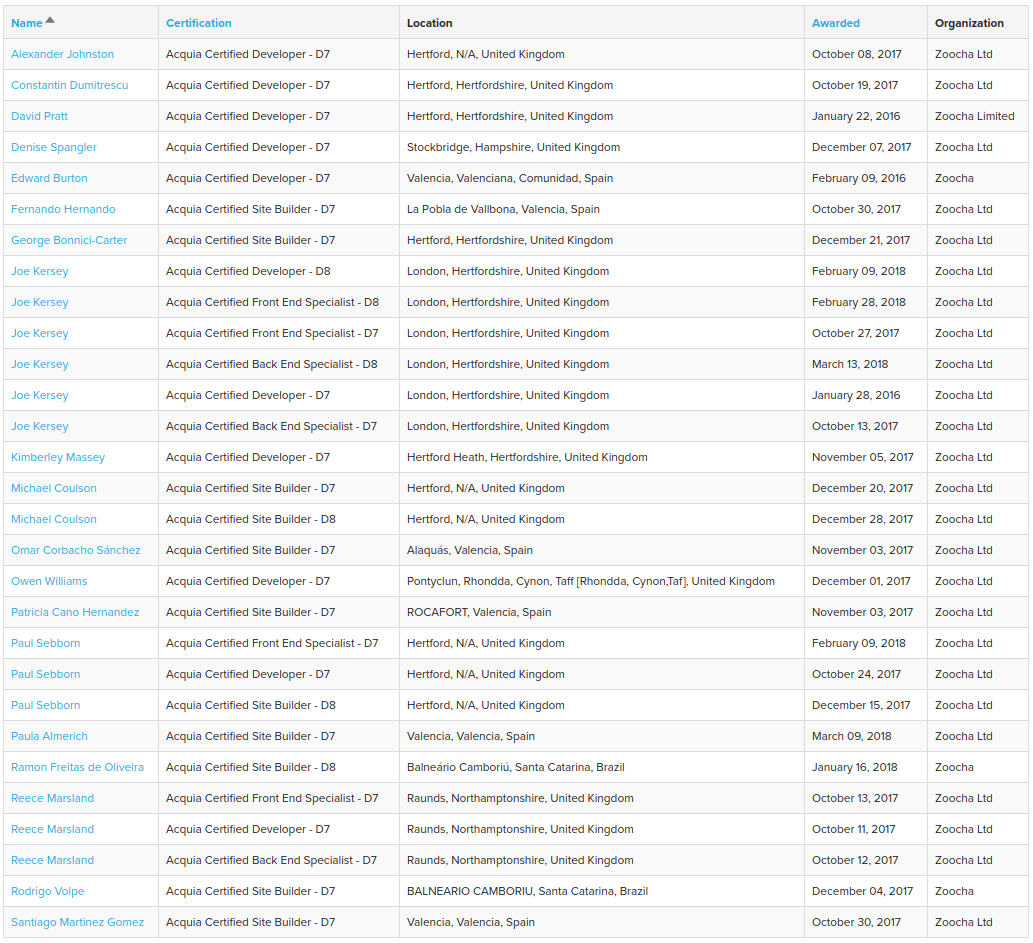Open Owen Williams's profile link
Screen dimensions: 1033x943
point(49,581)
